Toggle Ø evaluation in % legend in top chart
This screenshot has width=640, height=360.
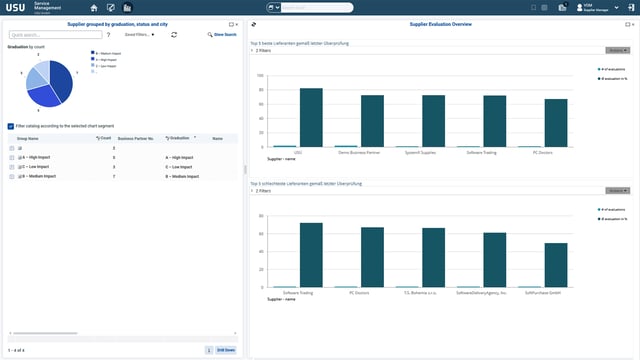pyautogui.click(x=613, y=79)
